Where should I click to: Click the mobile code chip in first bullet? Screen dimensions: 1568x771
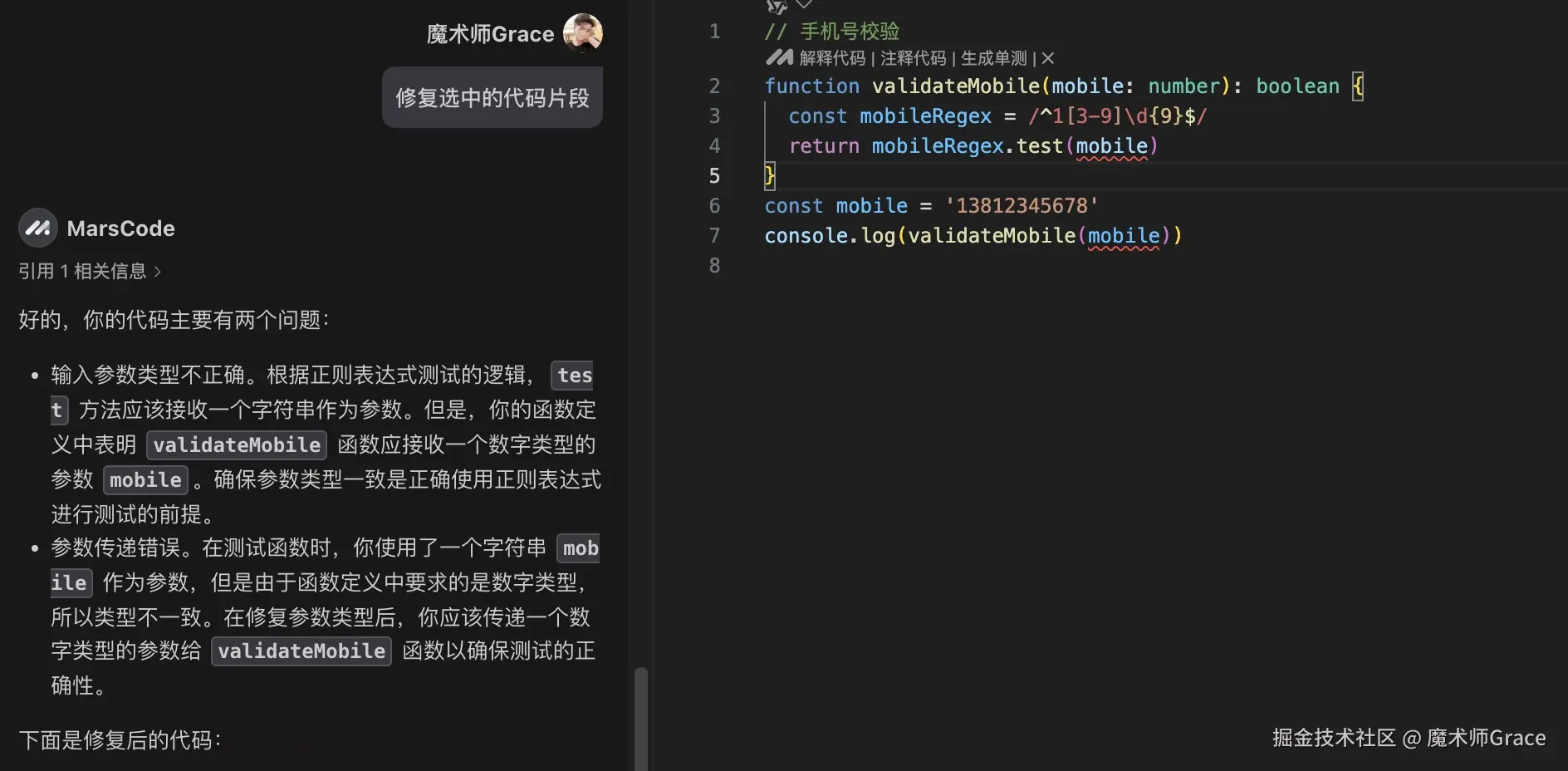[145, 479]
